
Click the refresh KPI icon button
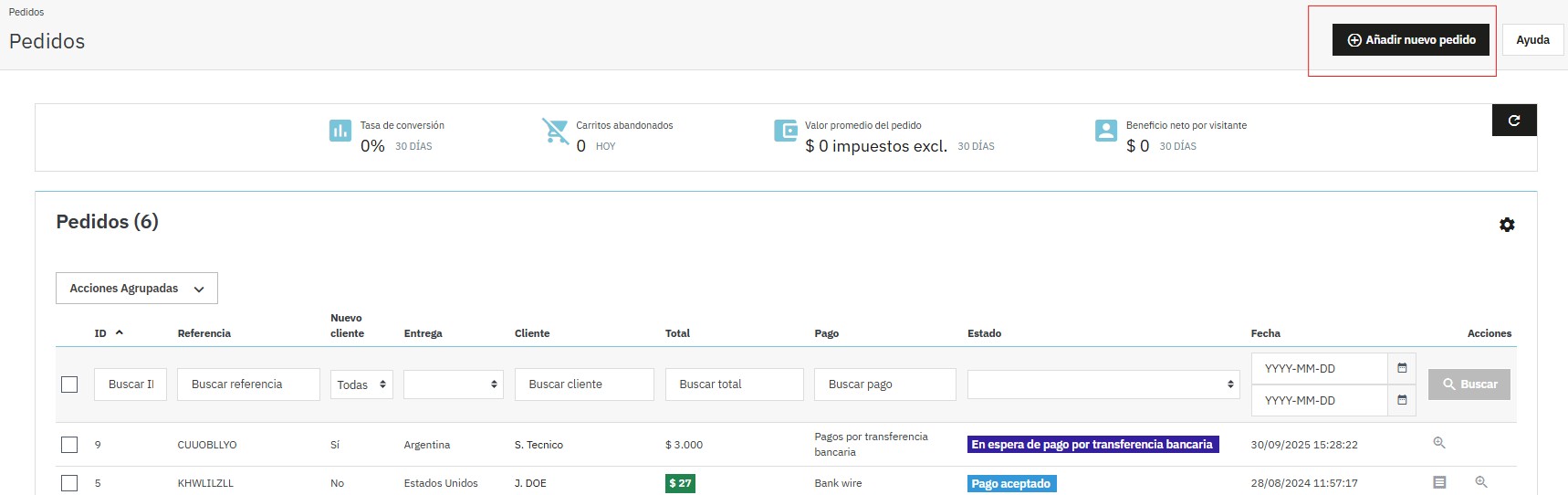(x=1513, y=121)
